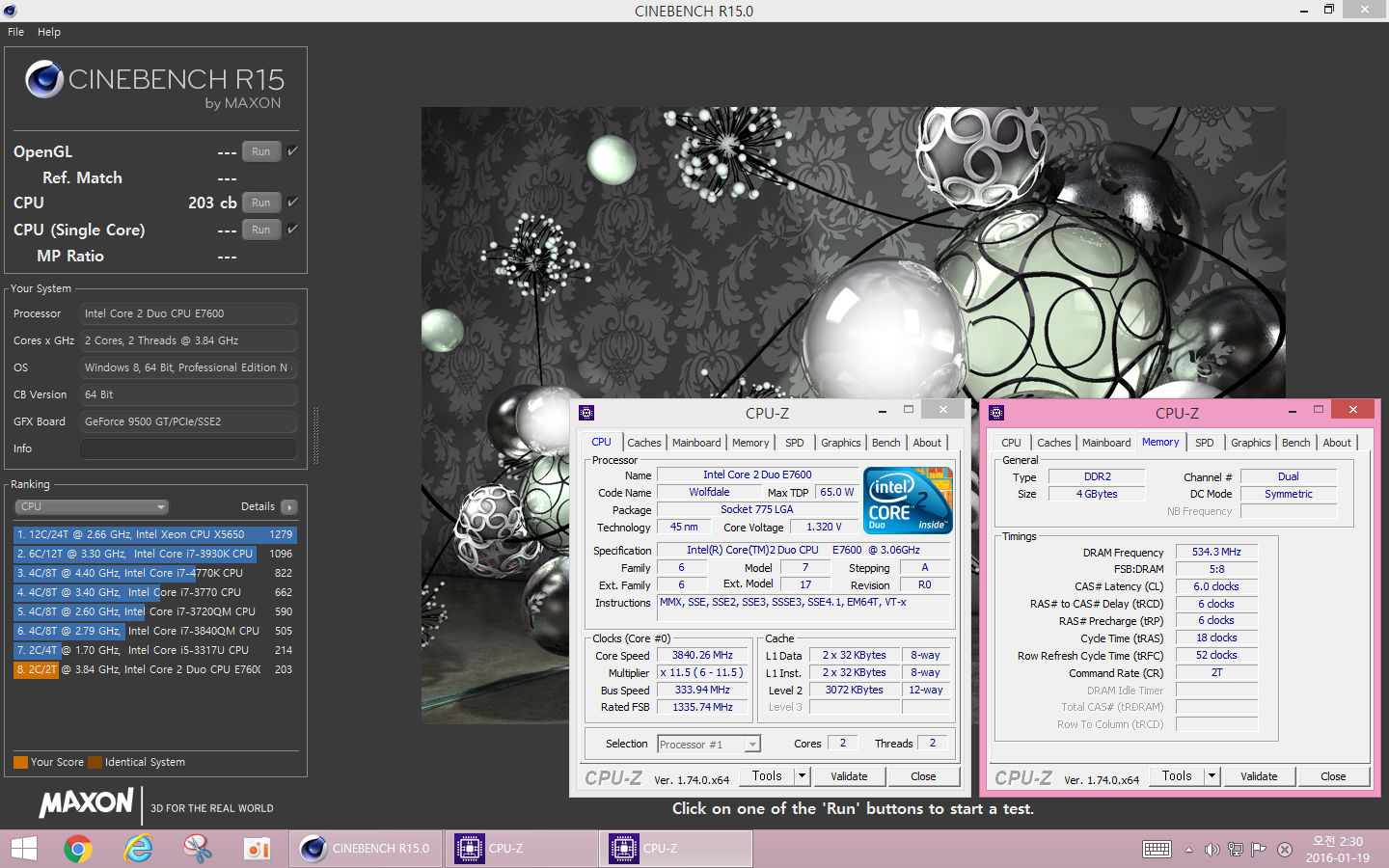
Task: Switch to first CPU-Z taskbar button
Action: pos(521,849)
